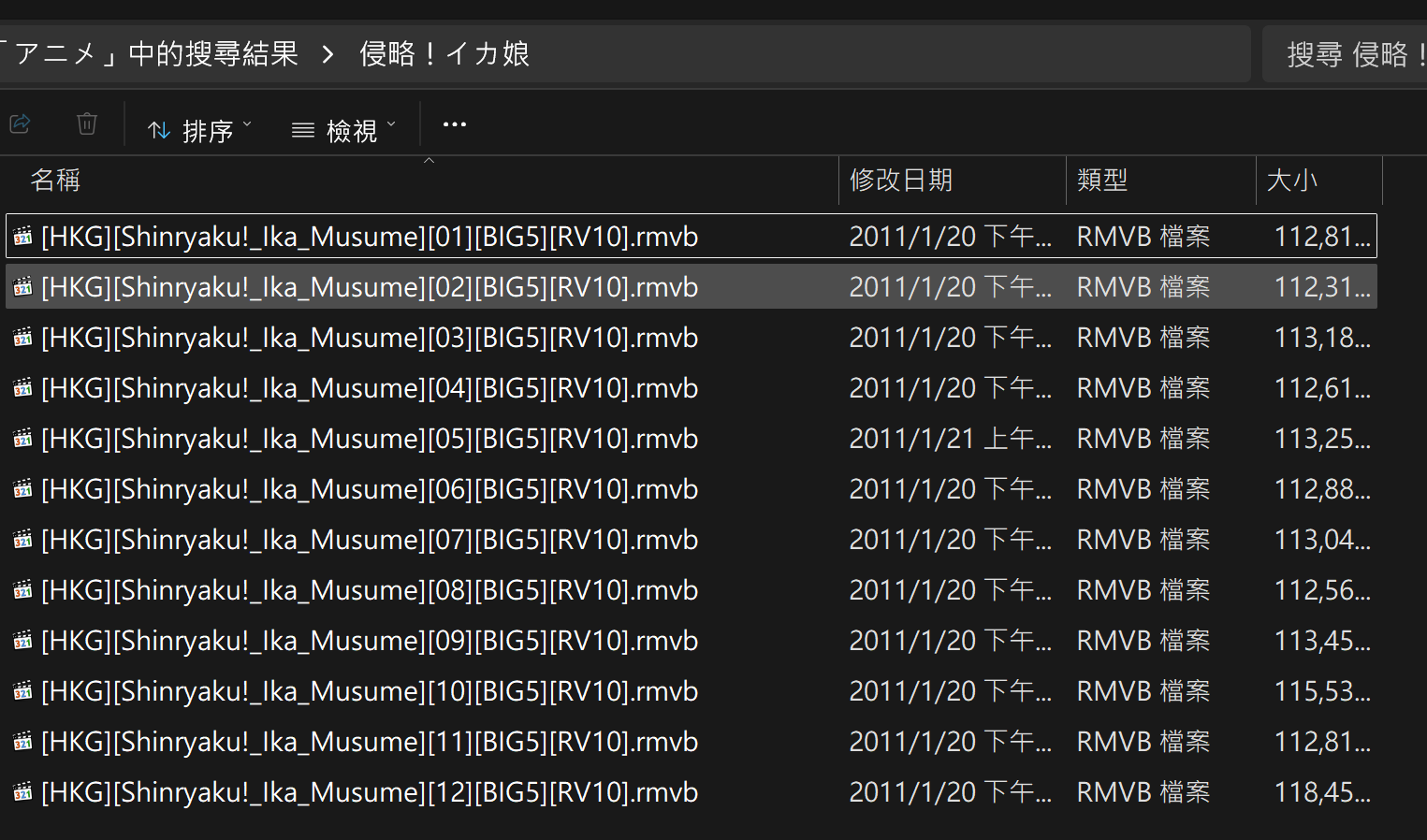Open the 檢視 view dropdown
This screenshot has height=840, width=1427.
click(343, 130)
